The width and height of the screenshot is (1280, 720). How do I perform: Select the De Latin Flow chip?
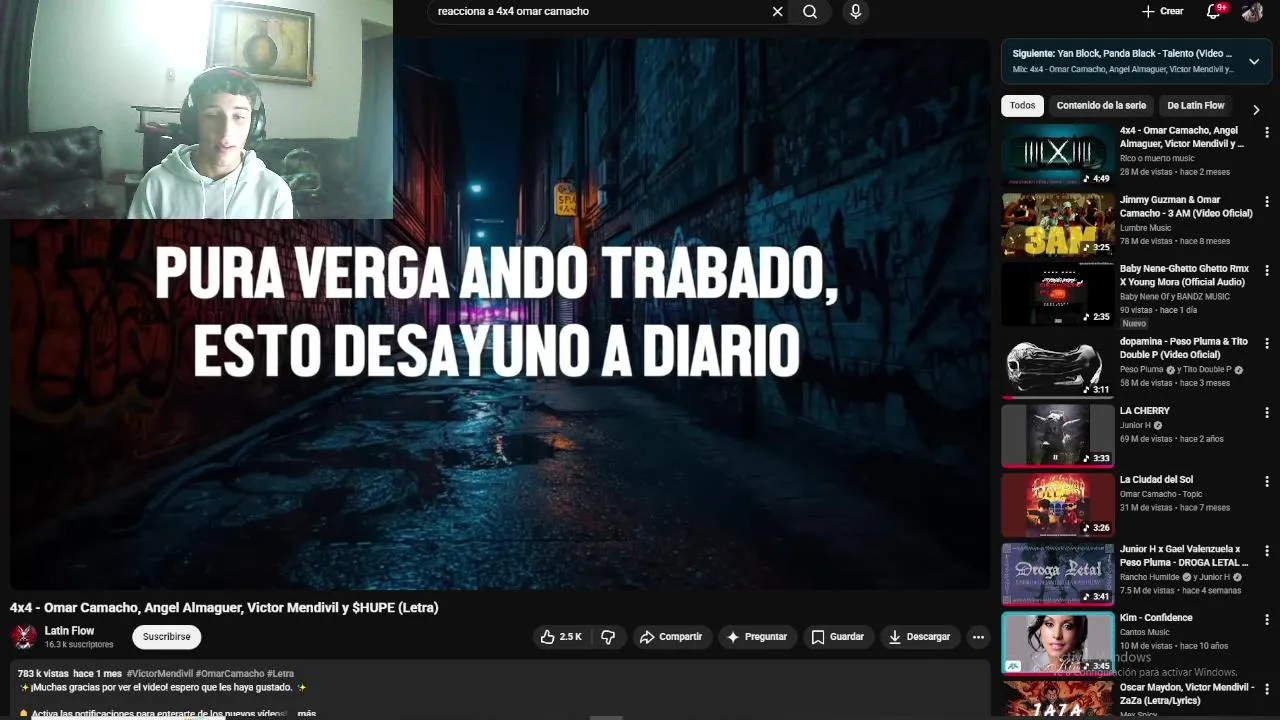[1195, 106]
